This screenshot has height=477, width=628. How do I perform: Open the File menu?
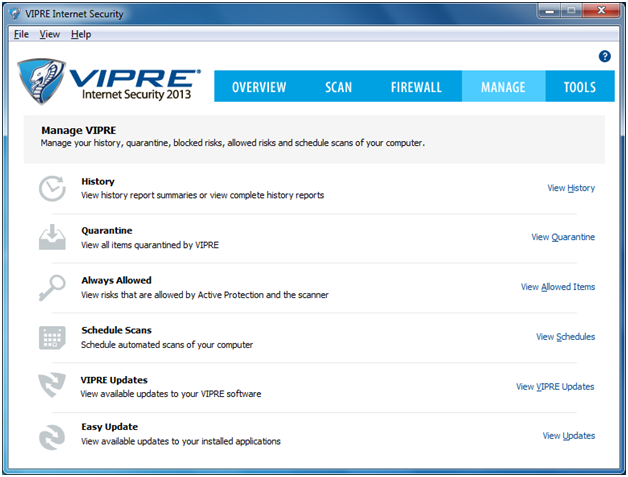click(21, 34)
